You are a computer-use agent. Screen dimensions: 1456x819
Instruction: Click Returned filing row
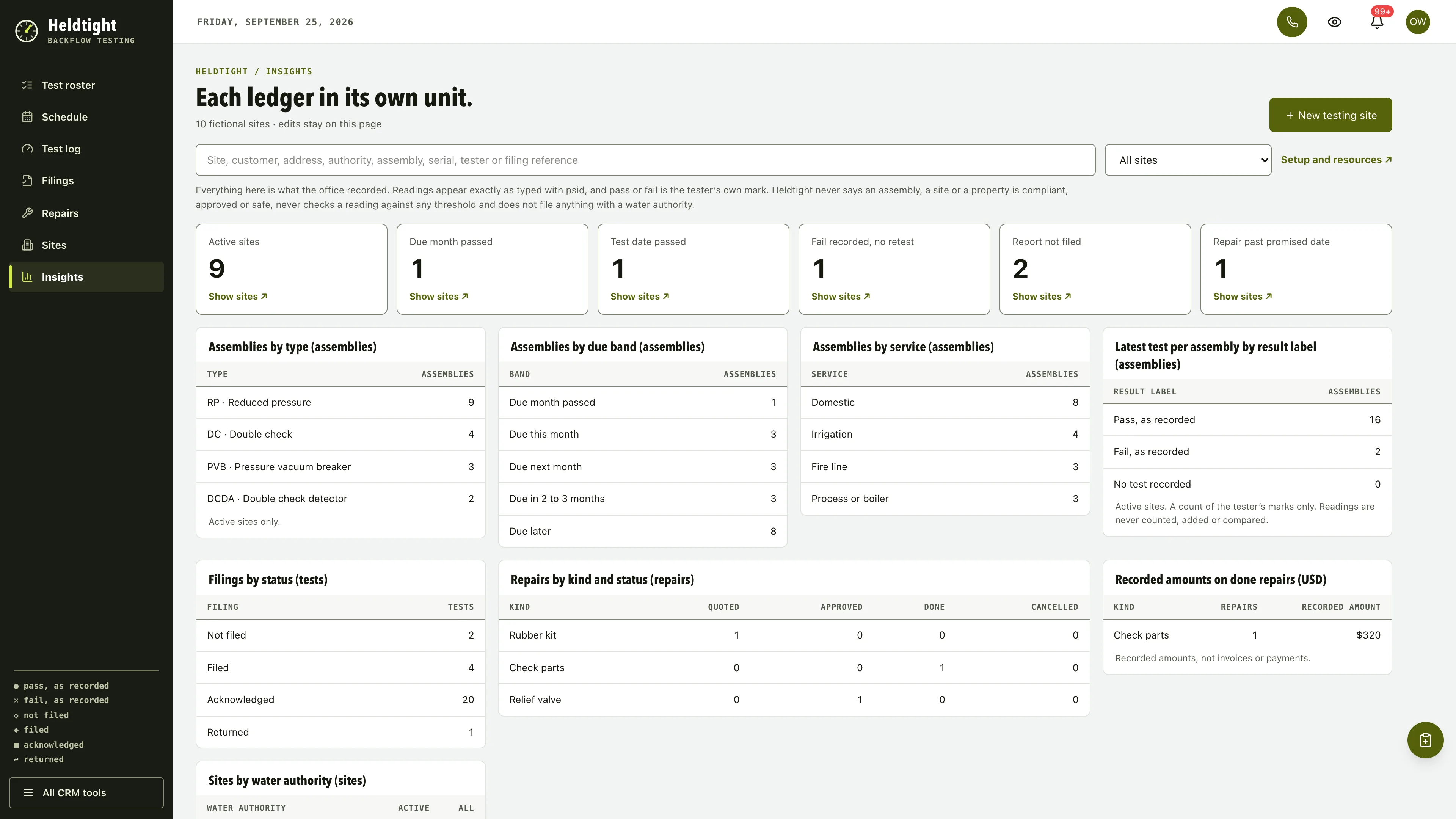[x=340, y=732]
